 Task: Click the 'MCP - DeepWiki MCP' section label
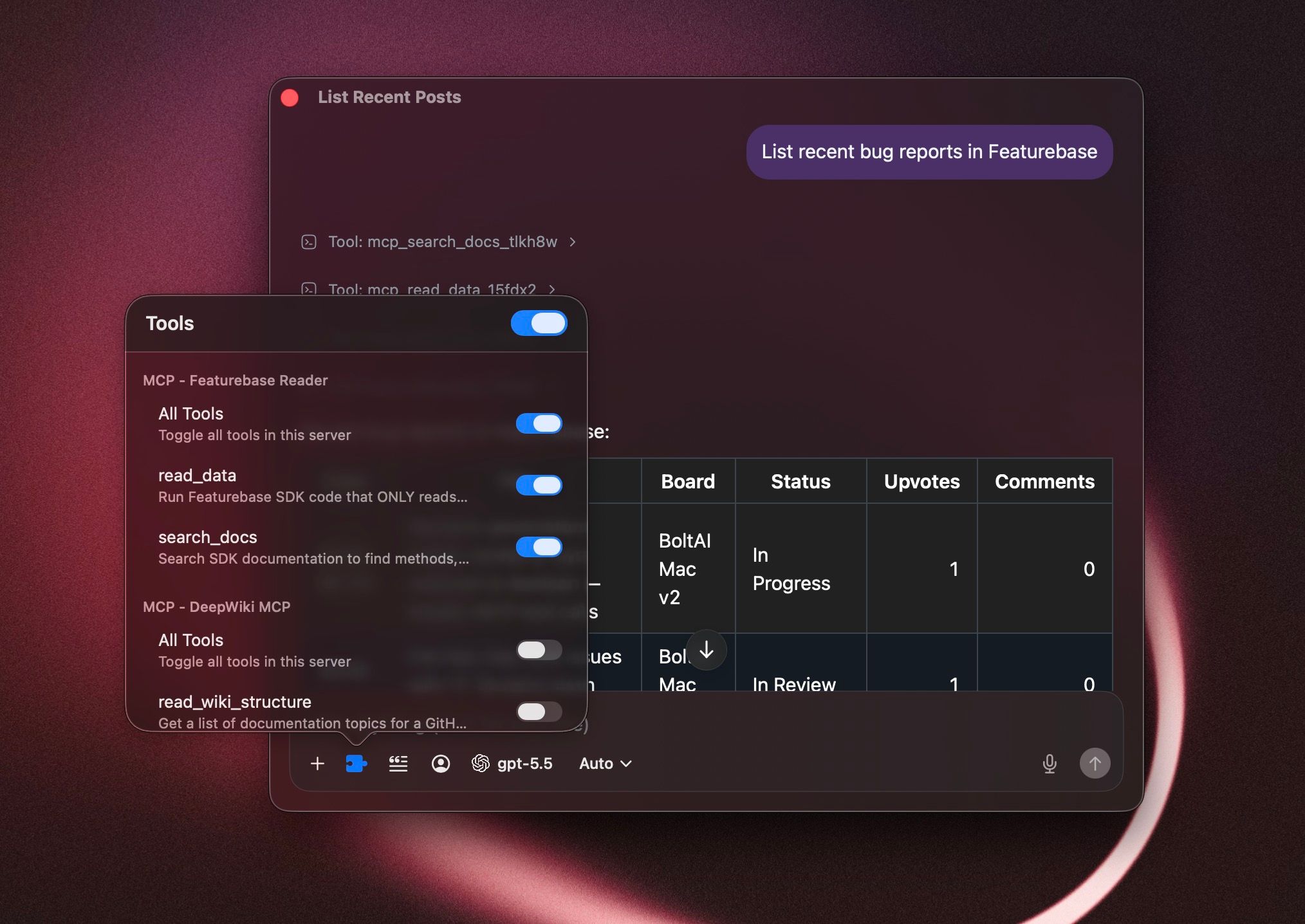point(217,607)
